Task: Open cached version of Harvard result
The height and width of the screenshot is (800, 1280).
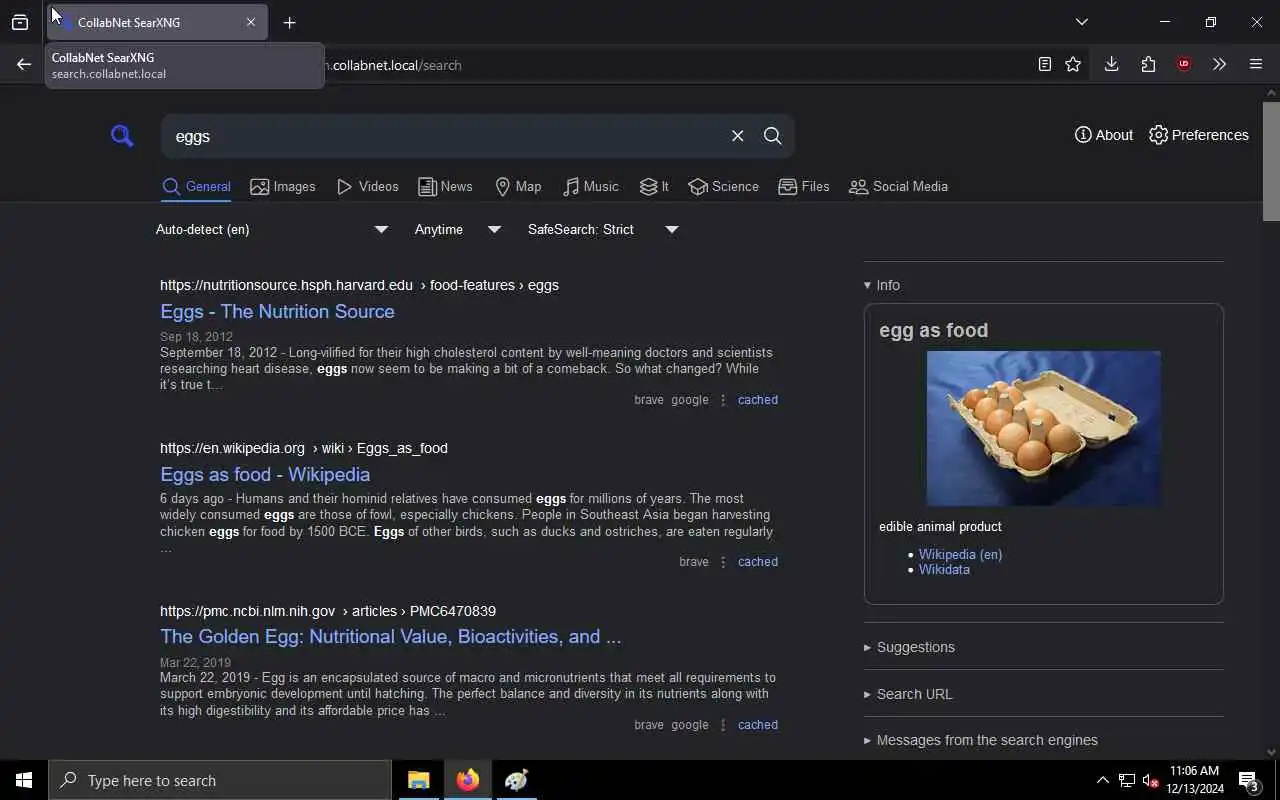Action: tap(757, 400)
